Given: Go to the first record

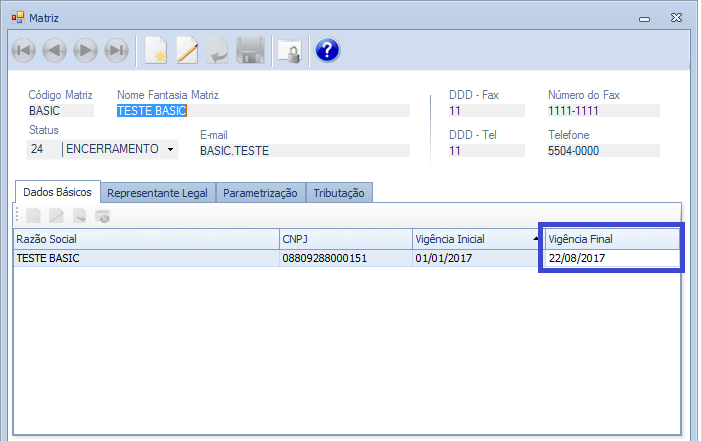Looking at the screenshot, I should [x=24, y=50].
